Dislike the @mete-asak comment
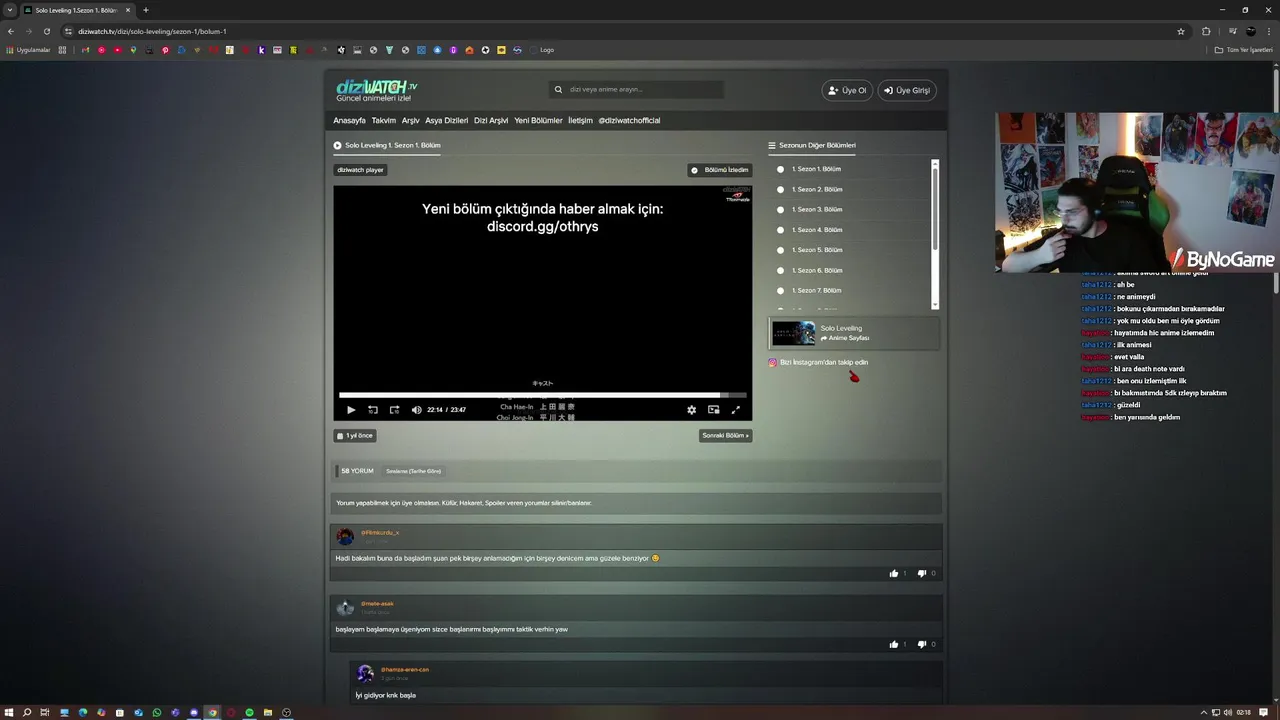The width and height of the screenshot is (1280, 720). coord(921,644)
